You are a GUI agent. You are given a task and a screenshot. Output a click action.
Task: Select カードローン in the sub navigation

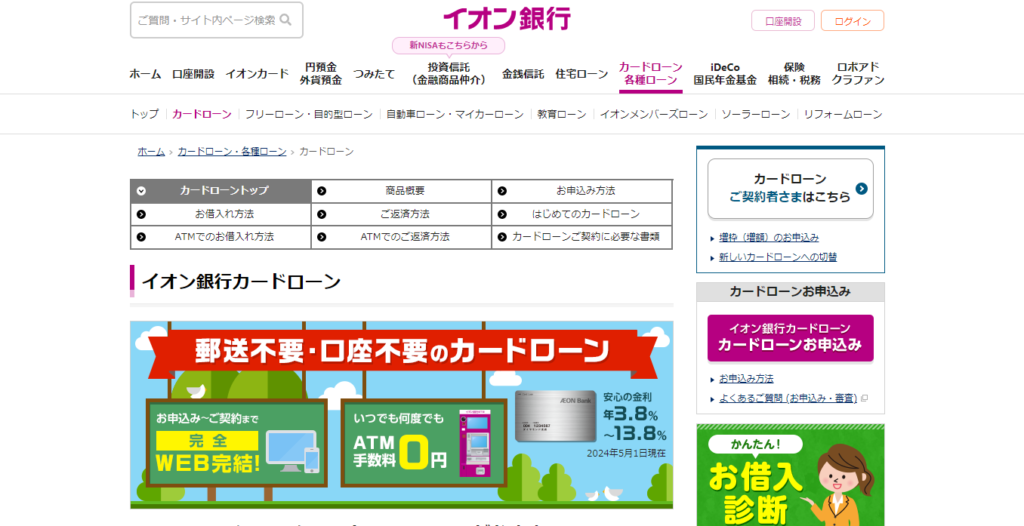[202, 114]
